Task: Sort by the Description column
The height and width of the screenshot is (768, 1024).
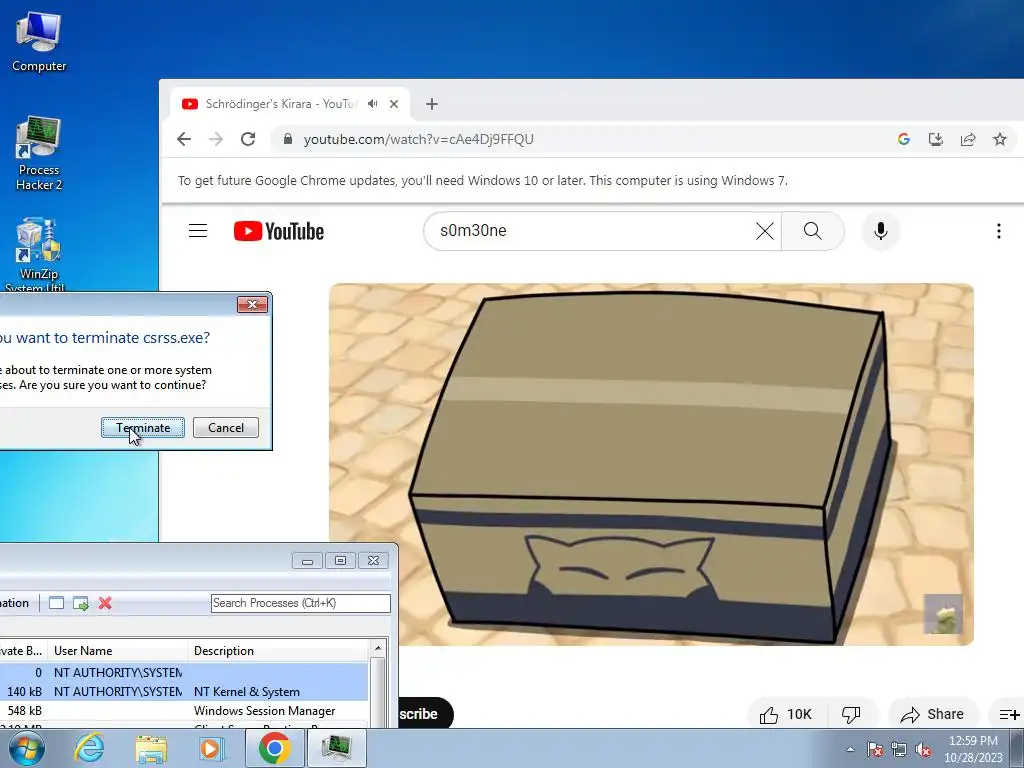Action: coord(278,650)
